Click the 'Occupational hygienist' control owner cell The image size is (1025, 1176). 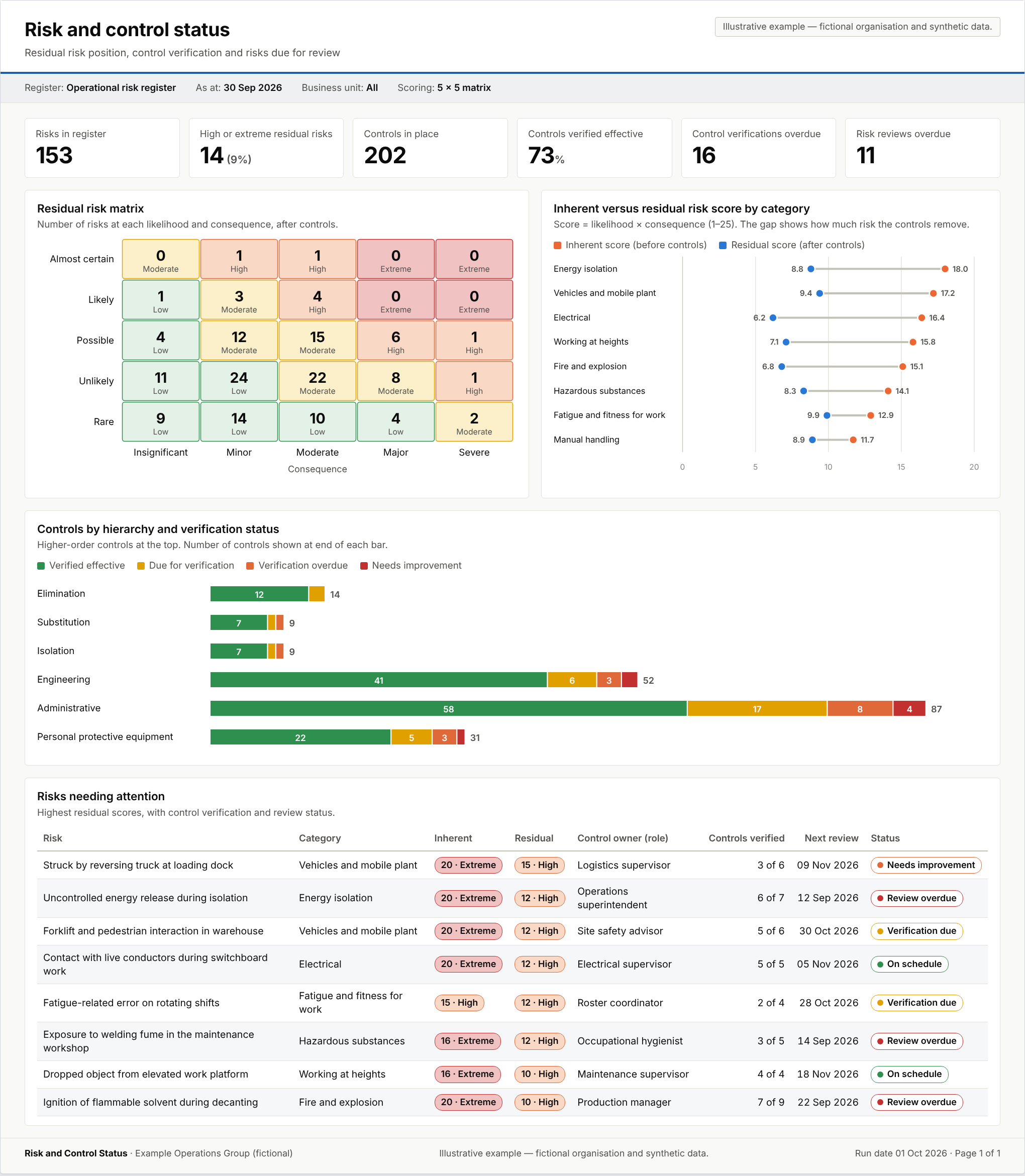(630, 1041)
